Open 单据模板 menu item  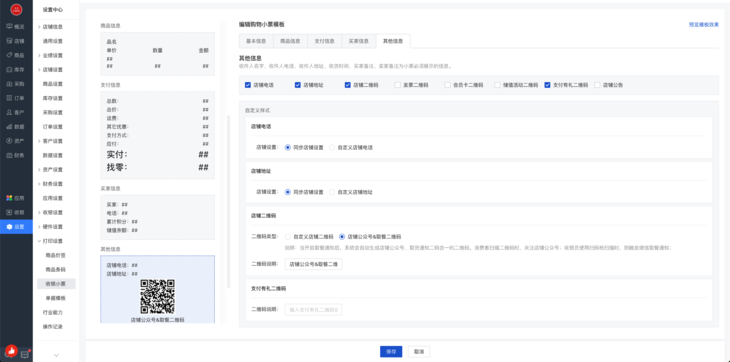(x=55, y=298)
